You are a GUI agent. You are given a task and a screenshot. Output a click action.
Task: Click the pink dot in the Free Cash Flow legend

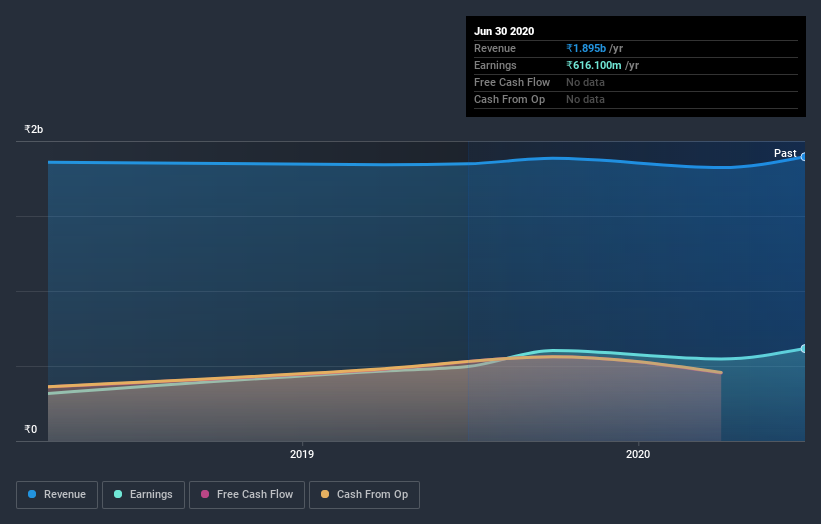click(x=205, y=494)
